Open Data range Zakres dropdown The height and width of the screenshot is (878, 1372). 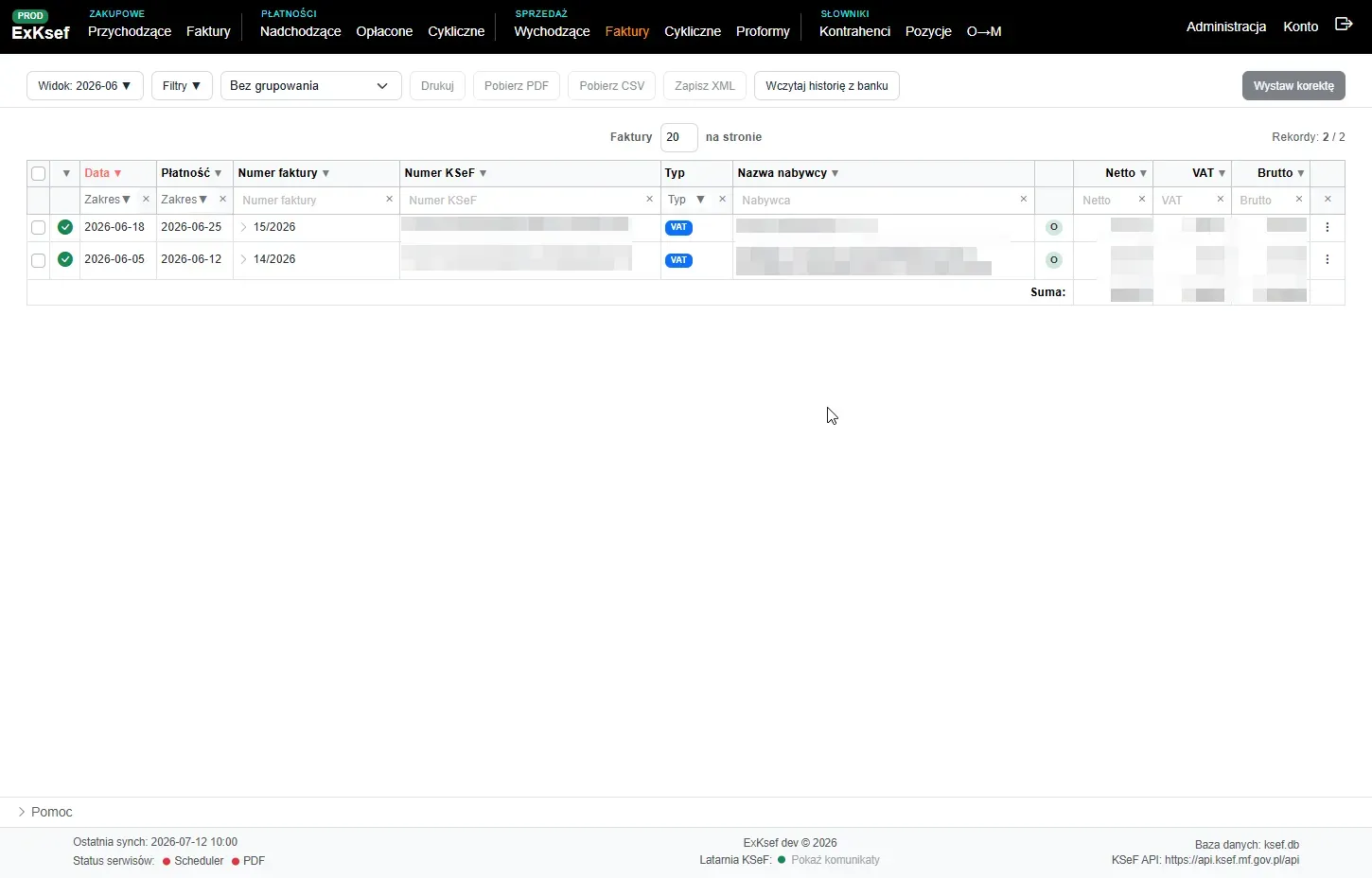tap(108, 200)
